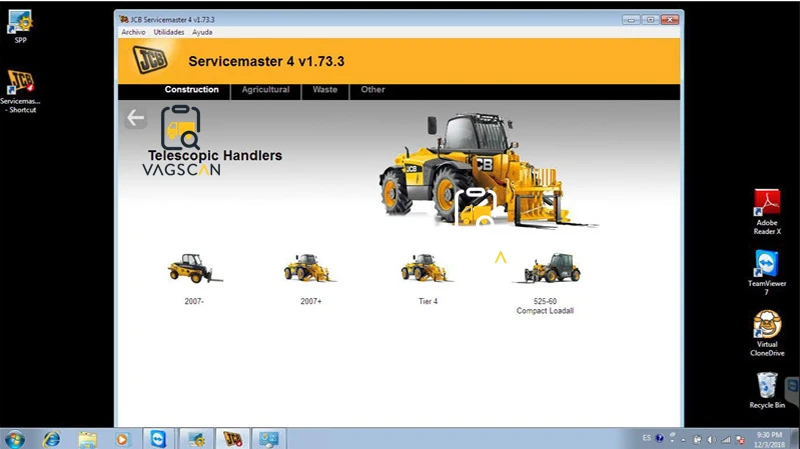
Task: Click the "Servicemaster 4 v1.73.3" header title
Action: (266, 62)
